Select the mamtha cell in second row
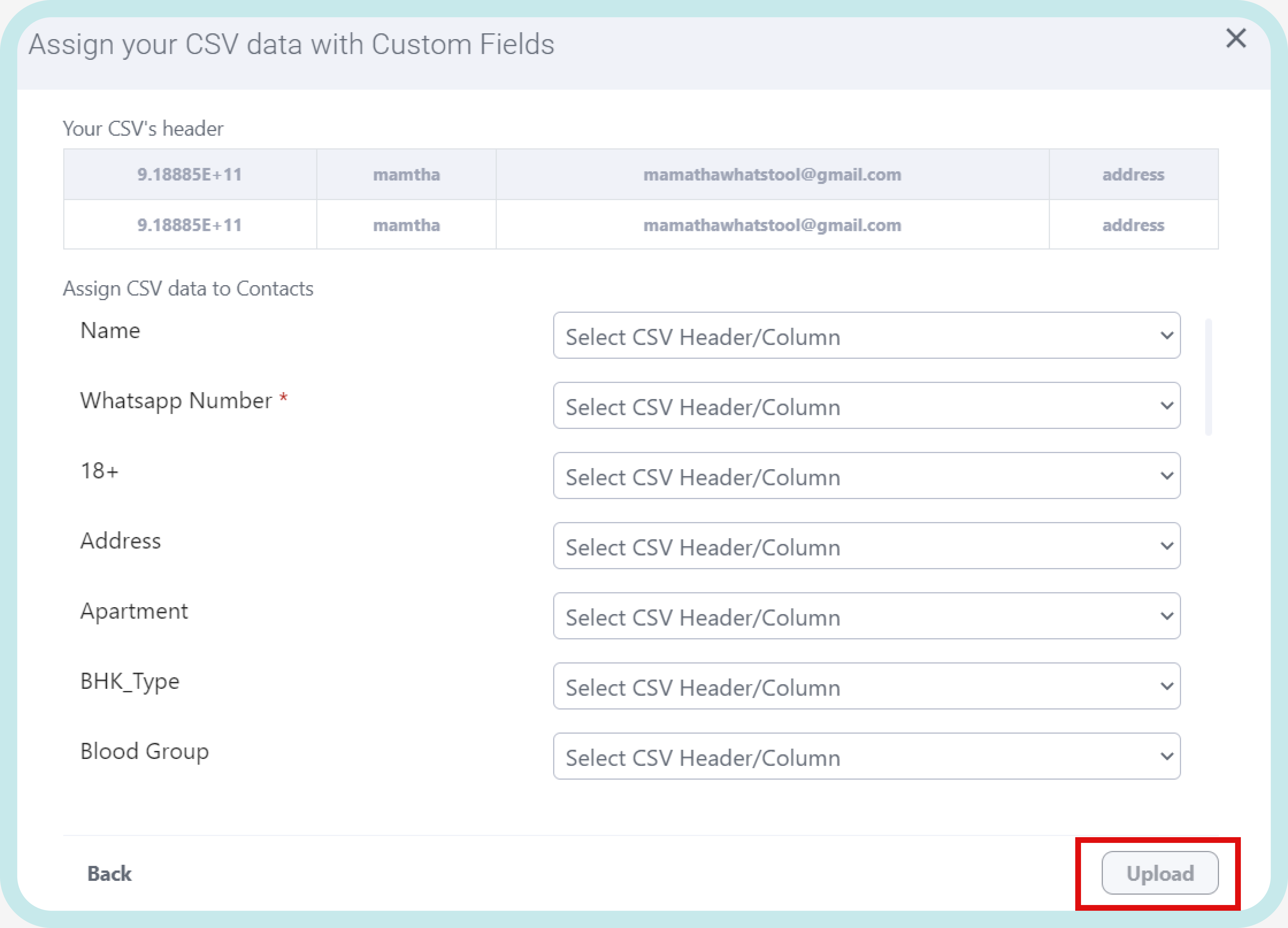Image resolution: width=1288 pixels, height=928 pixels. coord(407,225)
